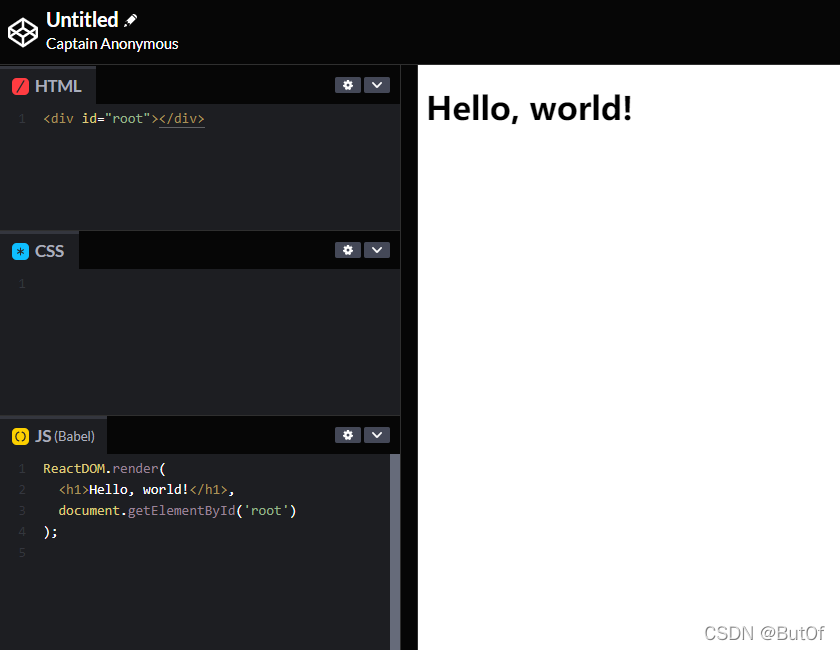This screenshot has height=650, width=840.
Task: Select the CSS editor tab
Action: [x=39, y=251]
